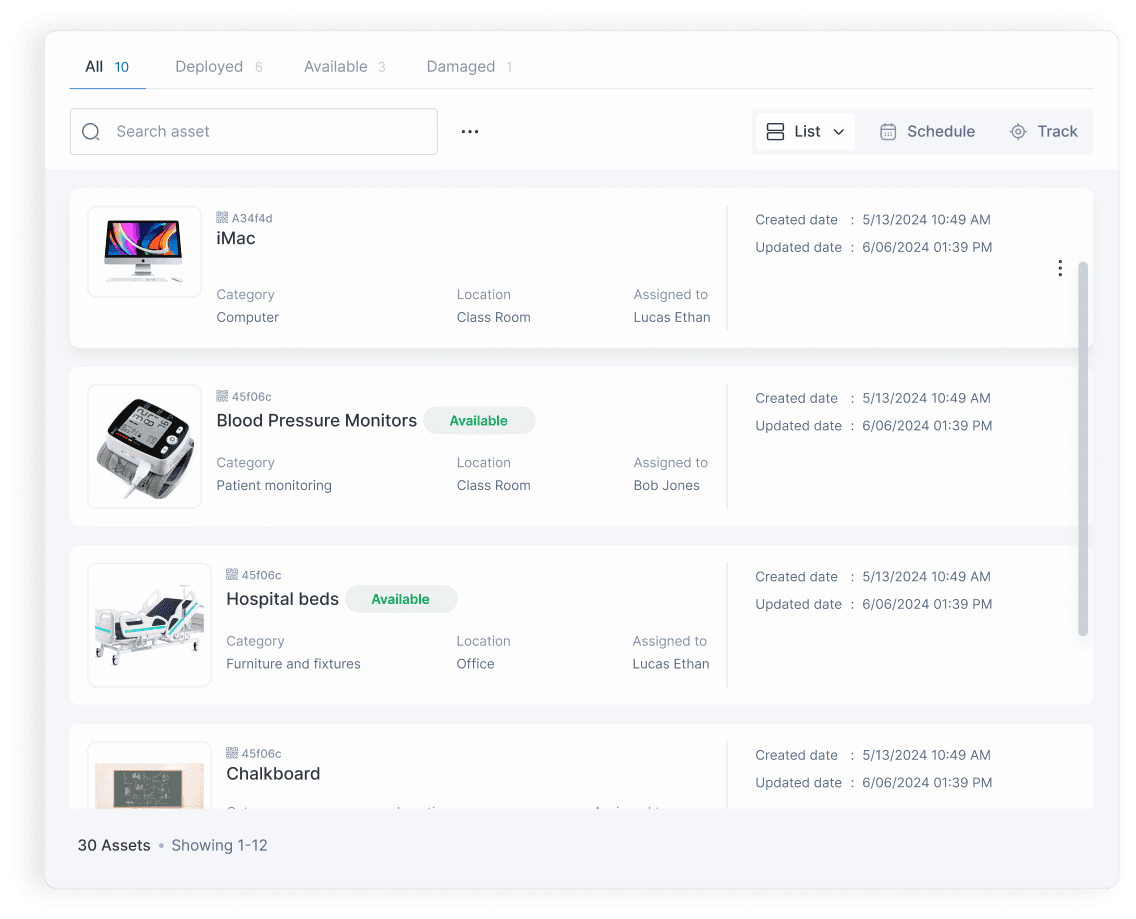Click the Track target icon
The width and height of the screenshot is (1136, 919).
[1018, 131]
